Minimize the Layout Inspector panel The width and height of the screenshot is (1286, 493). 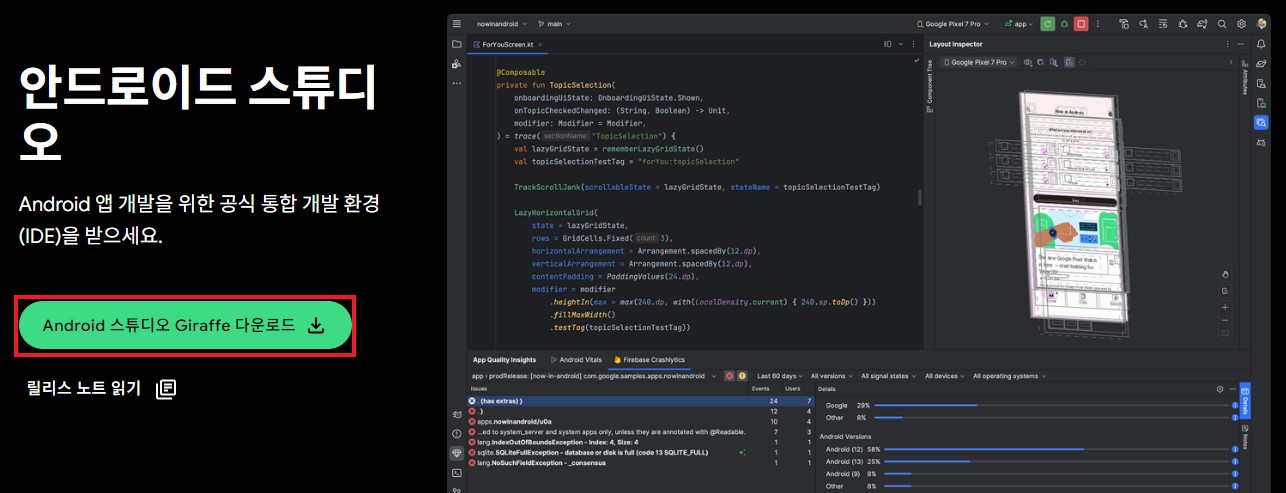[1242, 44]
